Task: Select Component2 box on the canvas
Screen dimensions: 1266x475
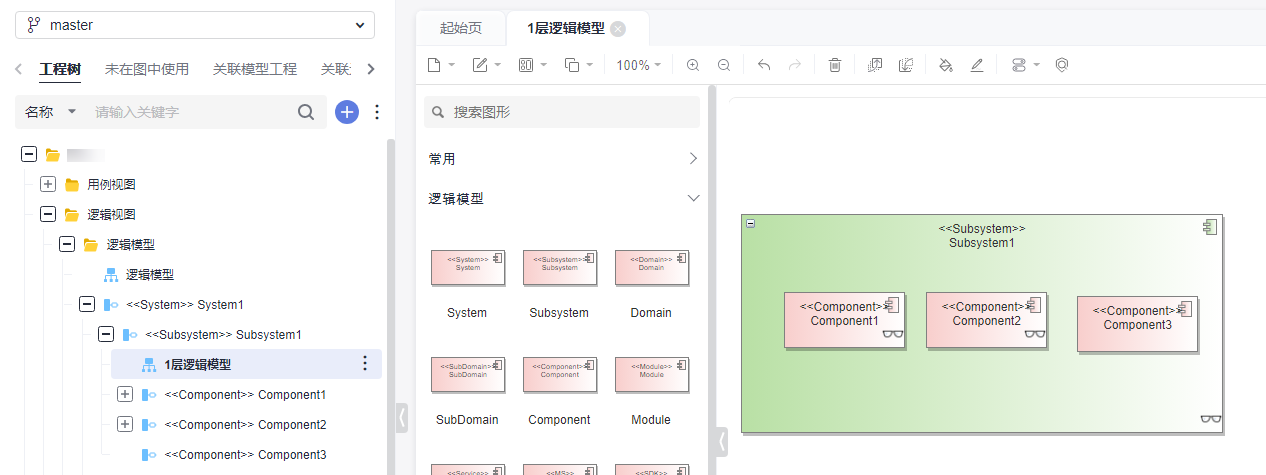Action: [x=987, y=320]
